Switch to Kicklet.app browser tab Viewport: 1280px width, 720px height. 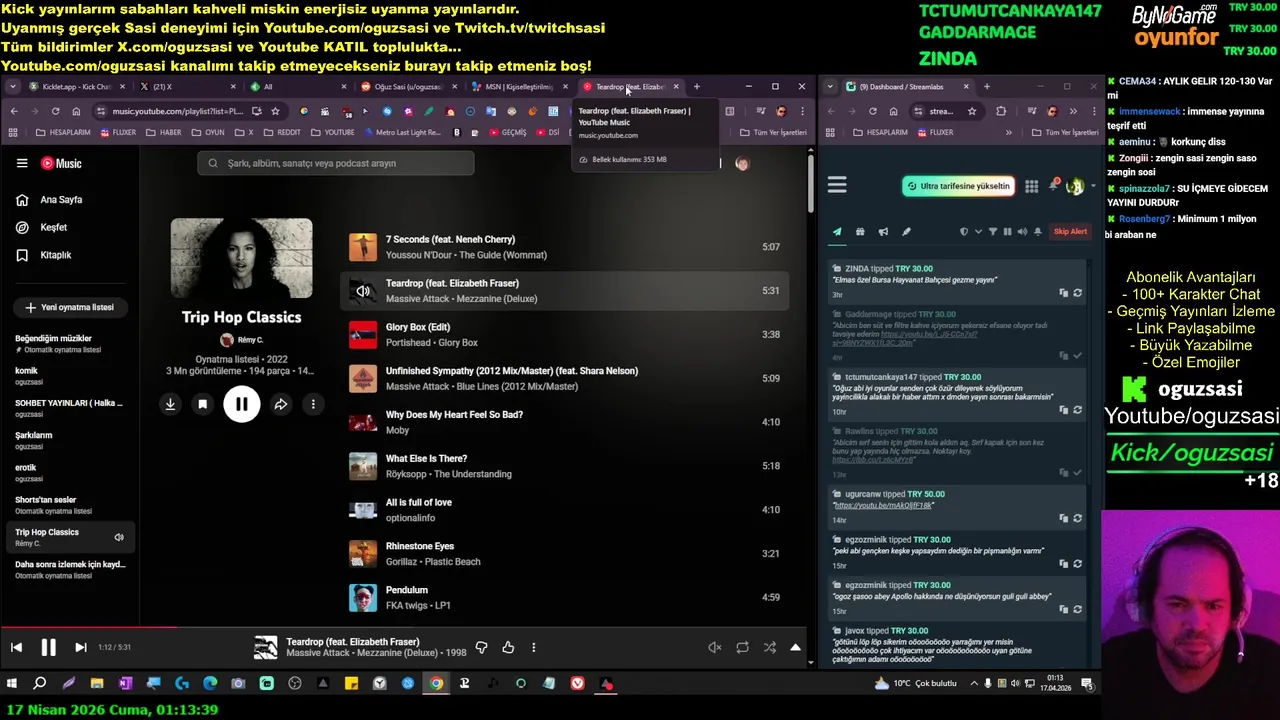coord(75,87)
